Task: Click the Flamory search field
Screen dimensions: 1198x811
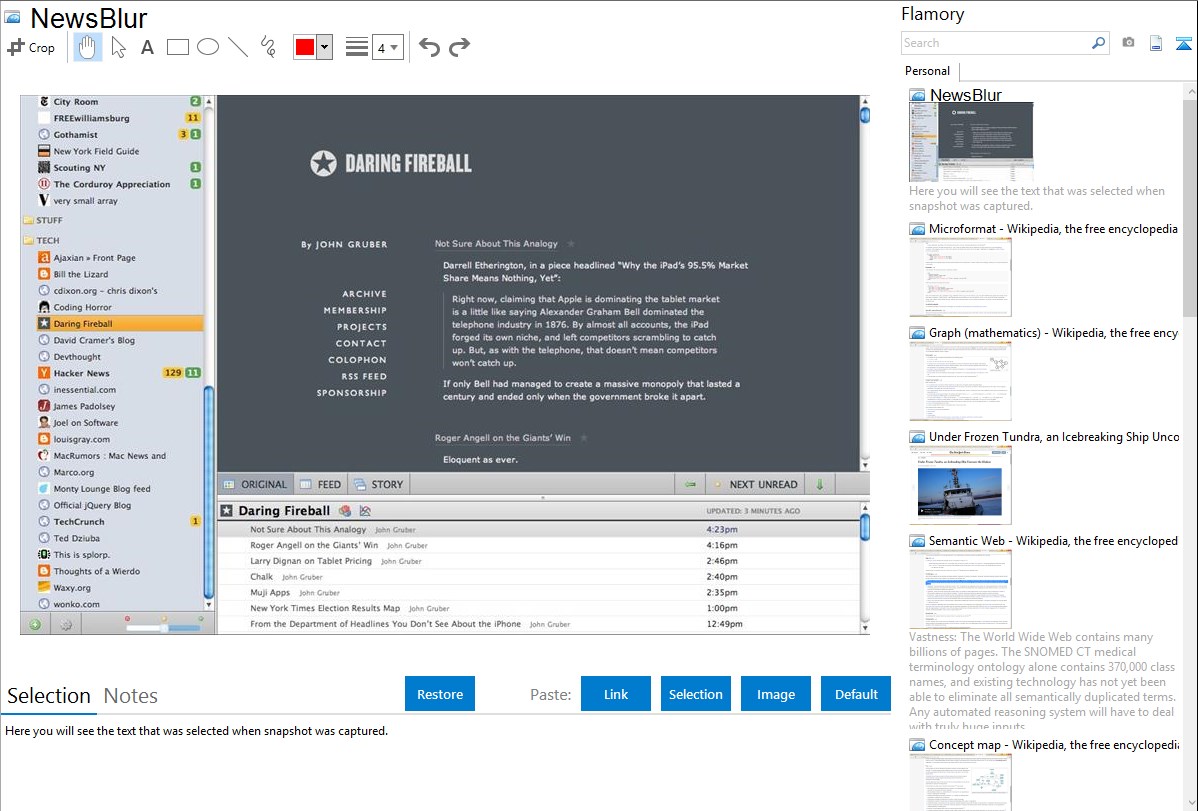Action: (x=996, y=43)
